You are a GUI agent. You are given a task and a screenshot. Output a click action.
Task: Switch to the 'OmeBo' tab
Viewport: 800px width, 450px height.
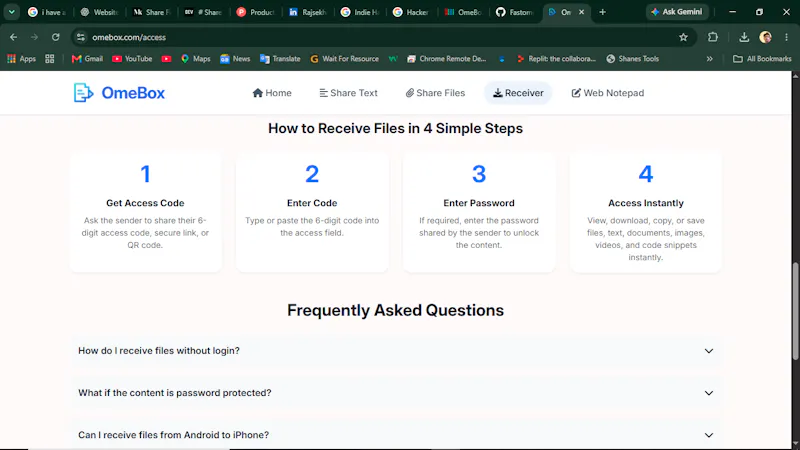[464, 12]
